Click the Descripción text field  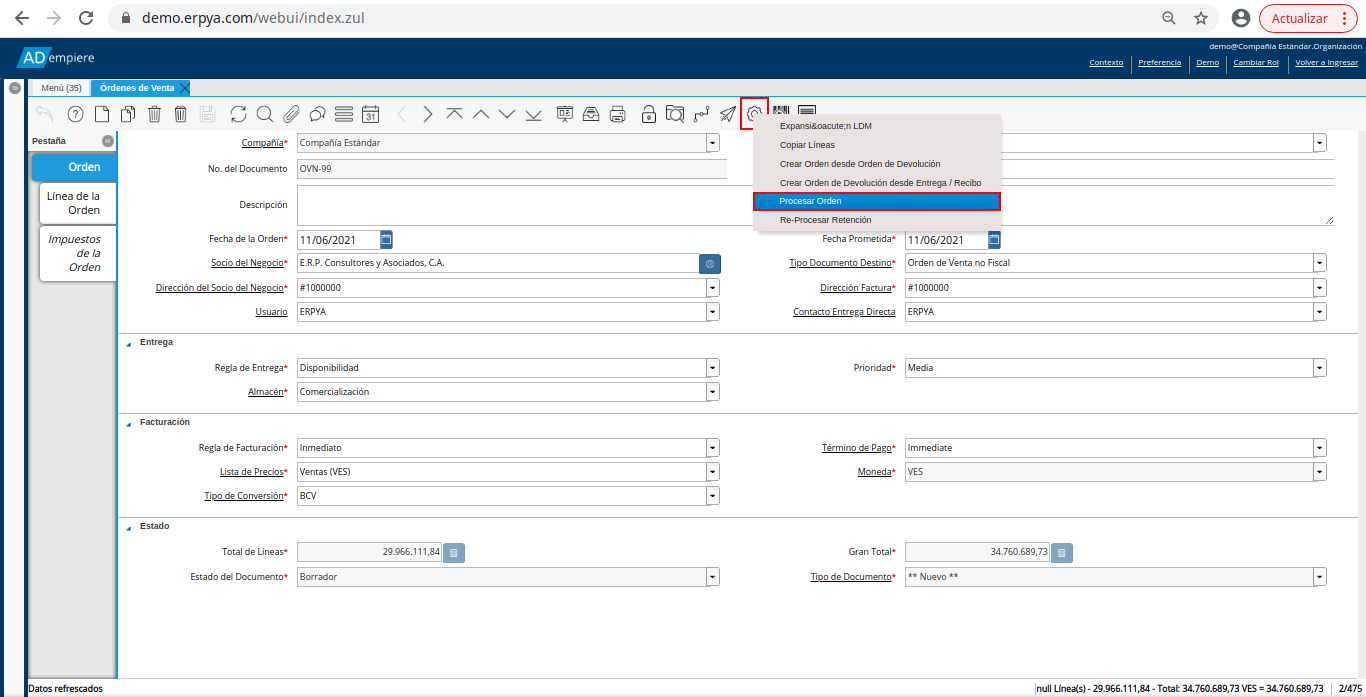click(x=512, y=205)
